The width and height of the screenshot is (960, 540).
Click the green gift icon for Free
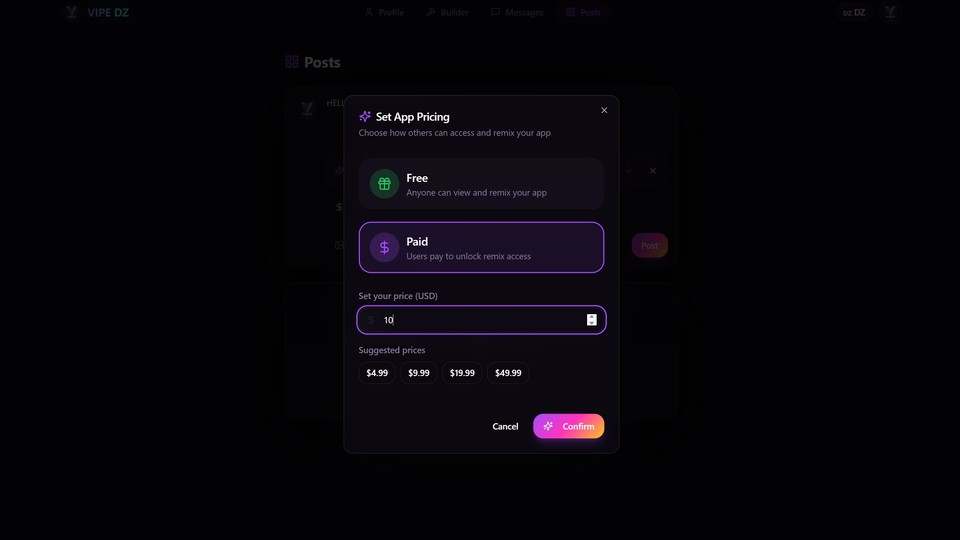pyautogui.click(x=384, y=184)
